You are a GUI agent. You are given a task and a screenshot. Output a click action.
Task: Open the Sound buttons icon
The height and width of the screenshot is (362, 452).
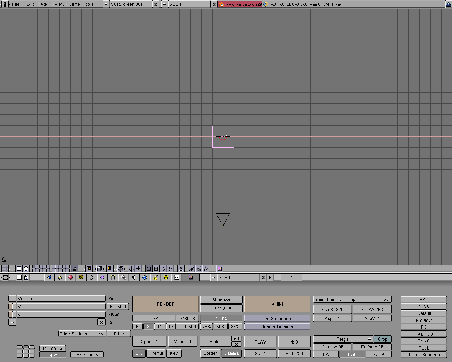point(134,277)
